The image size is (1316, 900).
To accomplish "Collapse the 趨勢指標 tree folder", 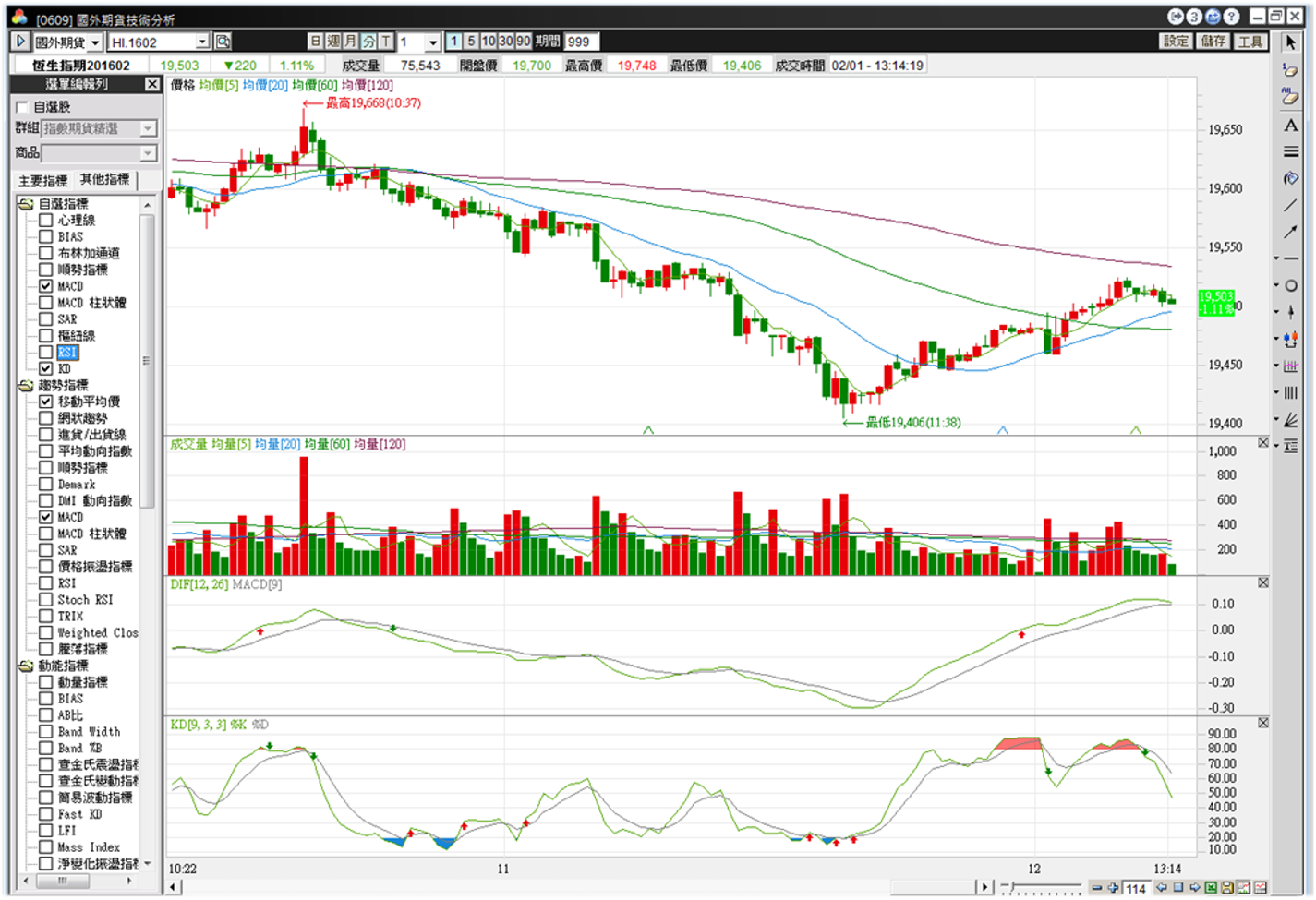I will coord(25,385).
